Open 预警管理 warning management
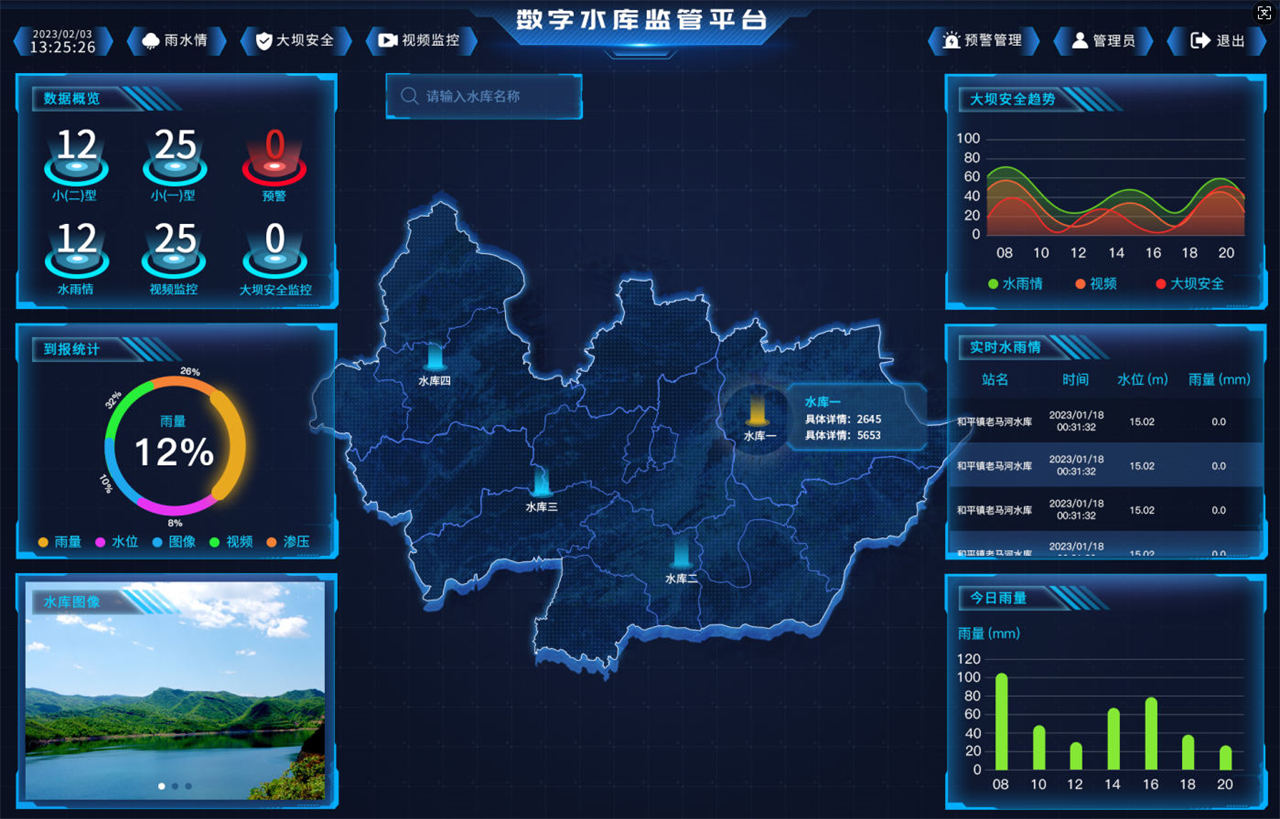1280x819 pixels. pos(983,41)
